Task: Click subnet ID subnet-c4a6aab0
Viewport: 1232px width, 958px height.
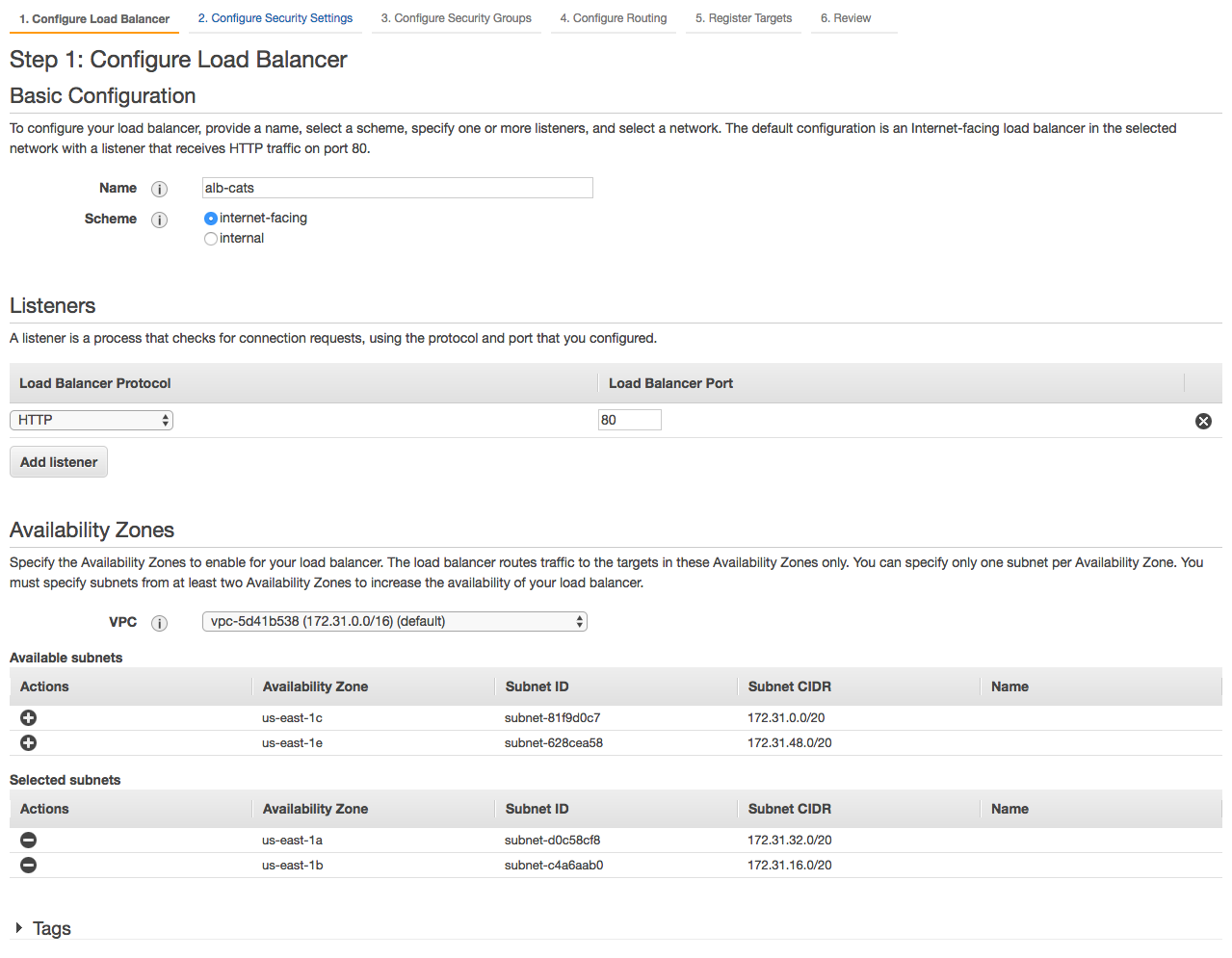Action: (x=554, y=865)
